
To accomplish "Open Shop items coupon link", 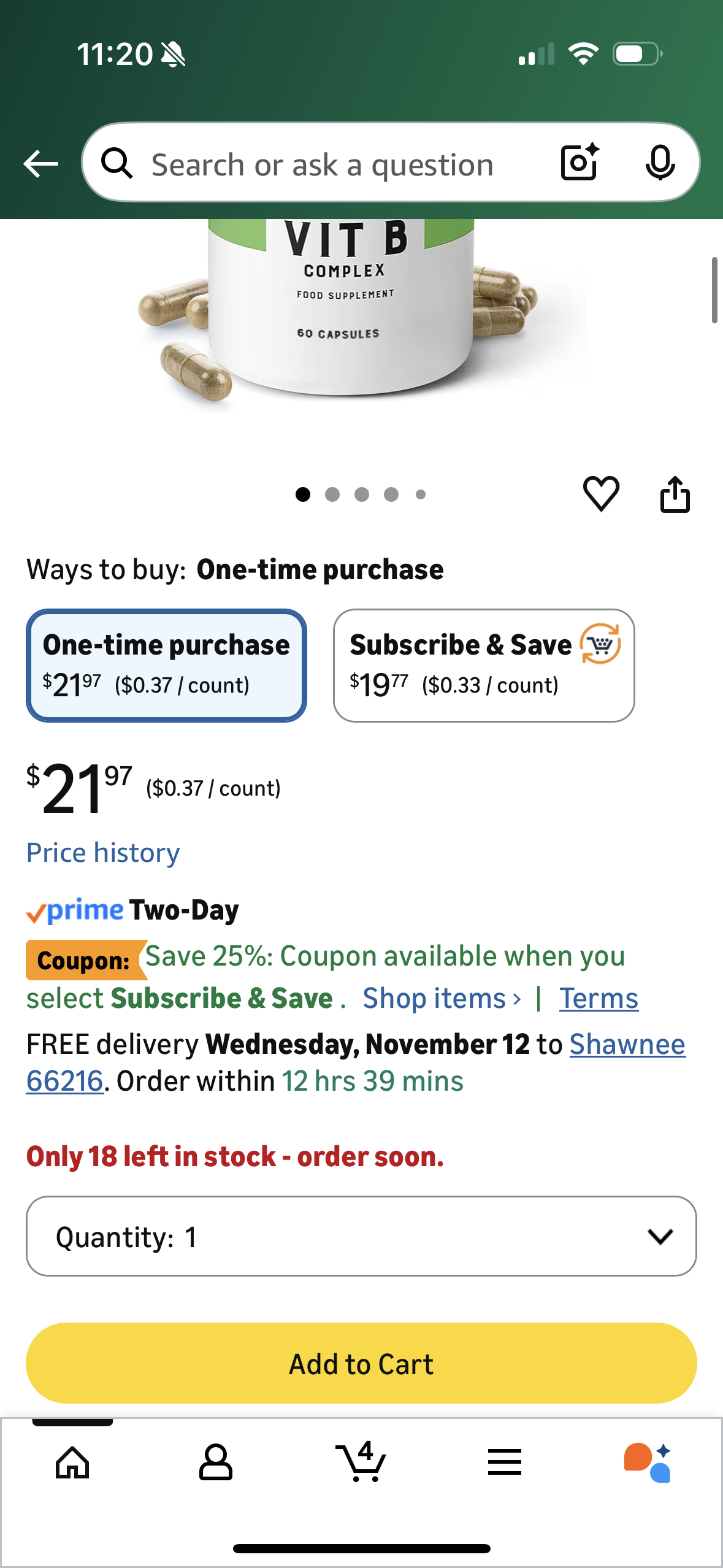I will coord(442,999).
